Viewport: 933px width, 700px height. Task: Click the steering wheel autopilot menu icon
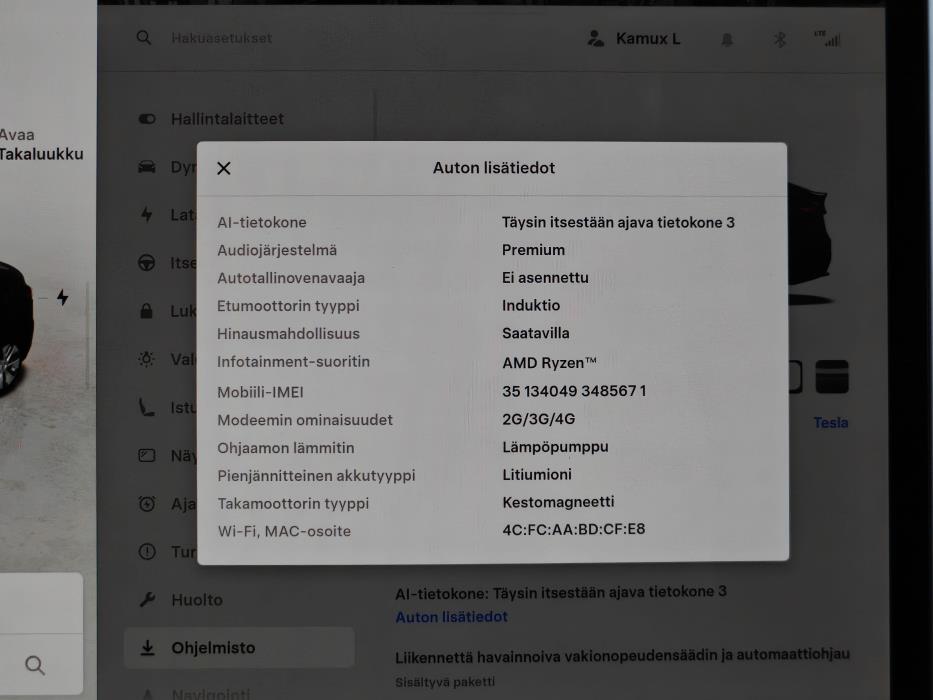tap(146, 262)
